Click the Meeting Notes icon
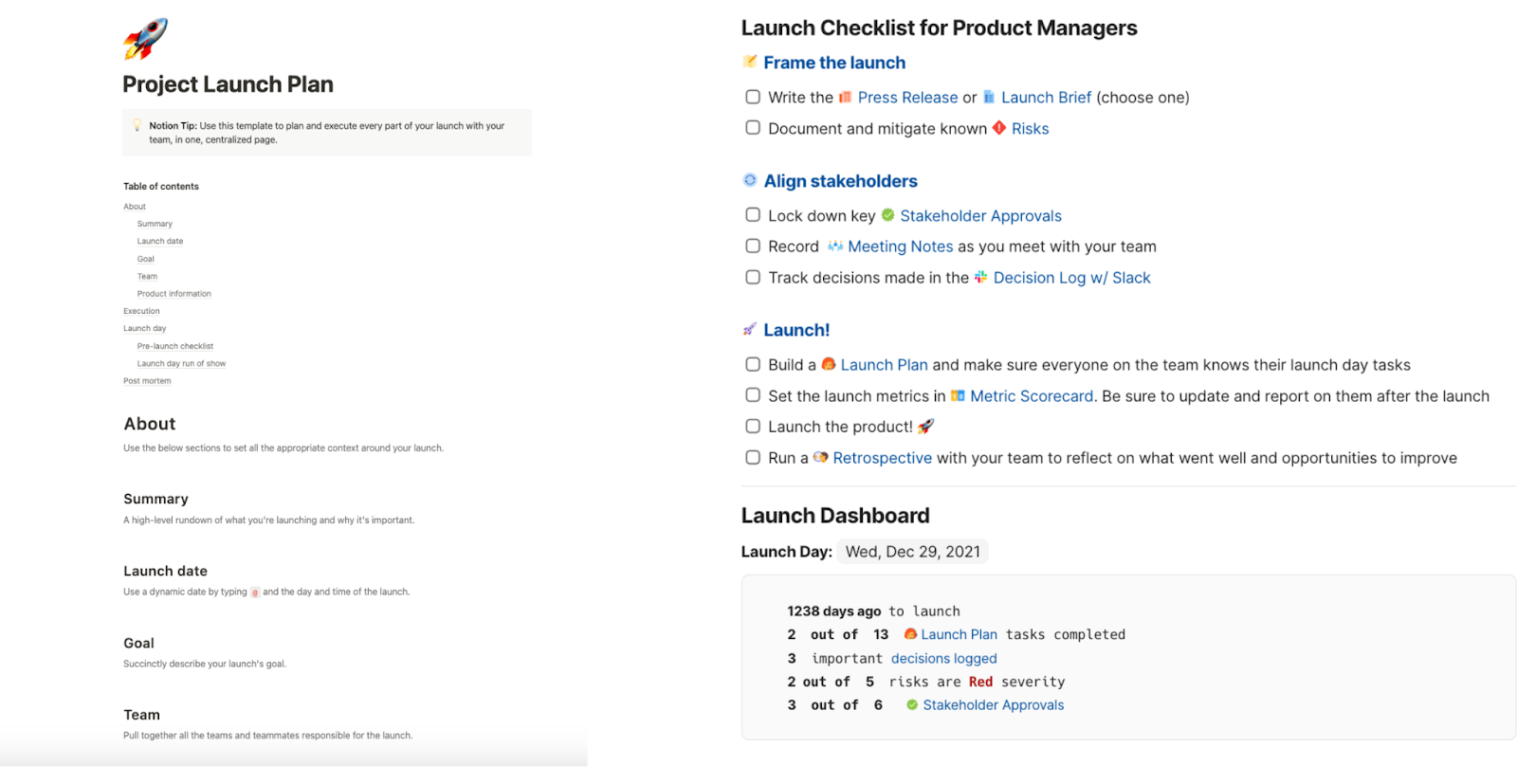The width and height of the screenshot is (1517, 784). tap(835, 246)
